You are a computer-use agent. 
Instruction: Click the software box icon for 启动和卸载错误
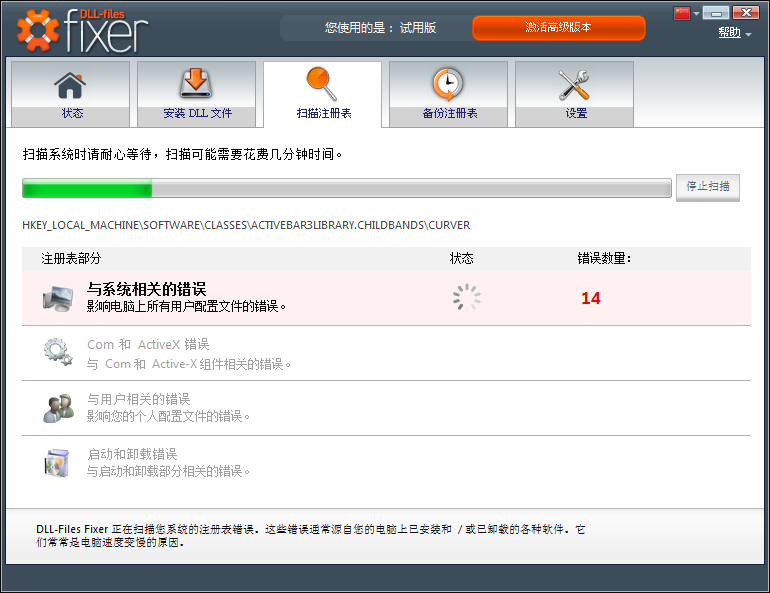(57, 463)
